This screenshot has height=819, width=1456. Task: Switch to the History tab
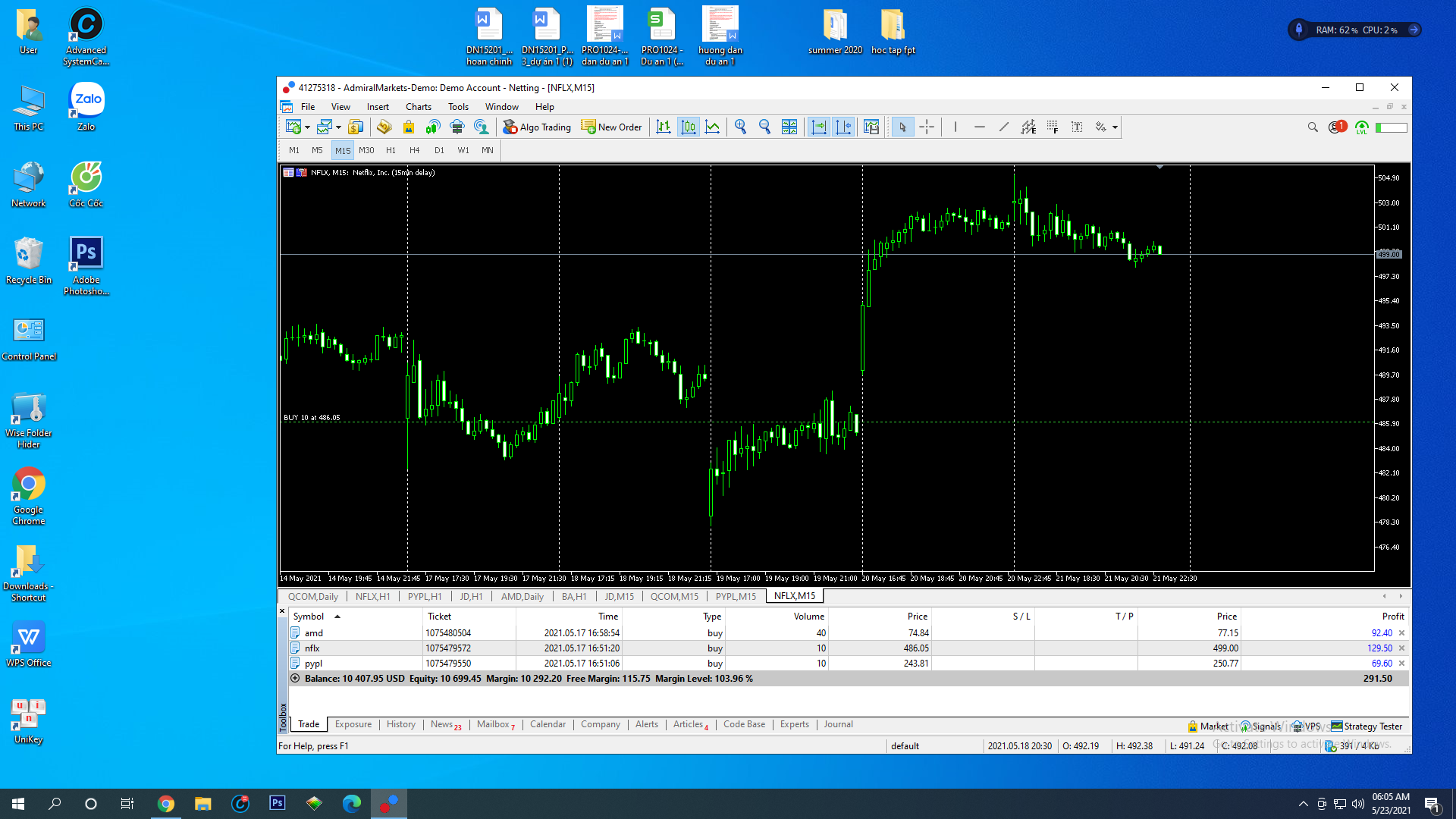(400, 724)
